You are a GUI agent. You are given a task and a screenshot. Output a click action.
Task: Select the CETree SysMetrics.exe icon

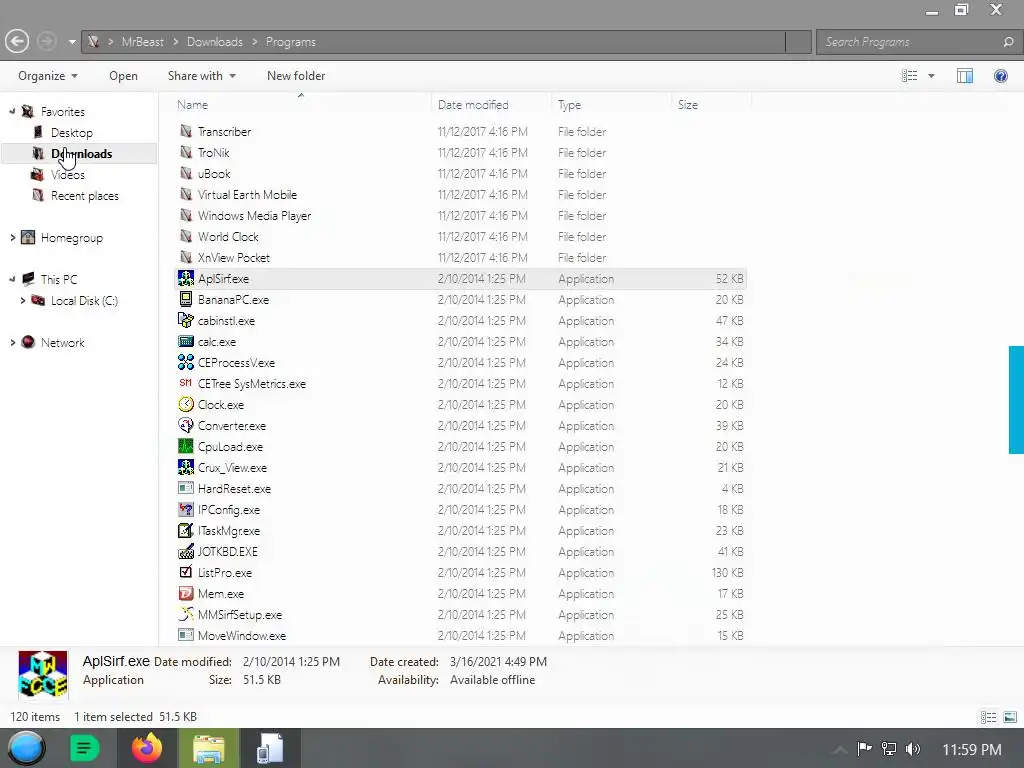[x=185, y=383]
